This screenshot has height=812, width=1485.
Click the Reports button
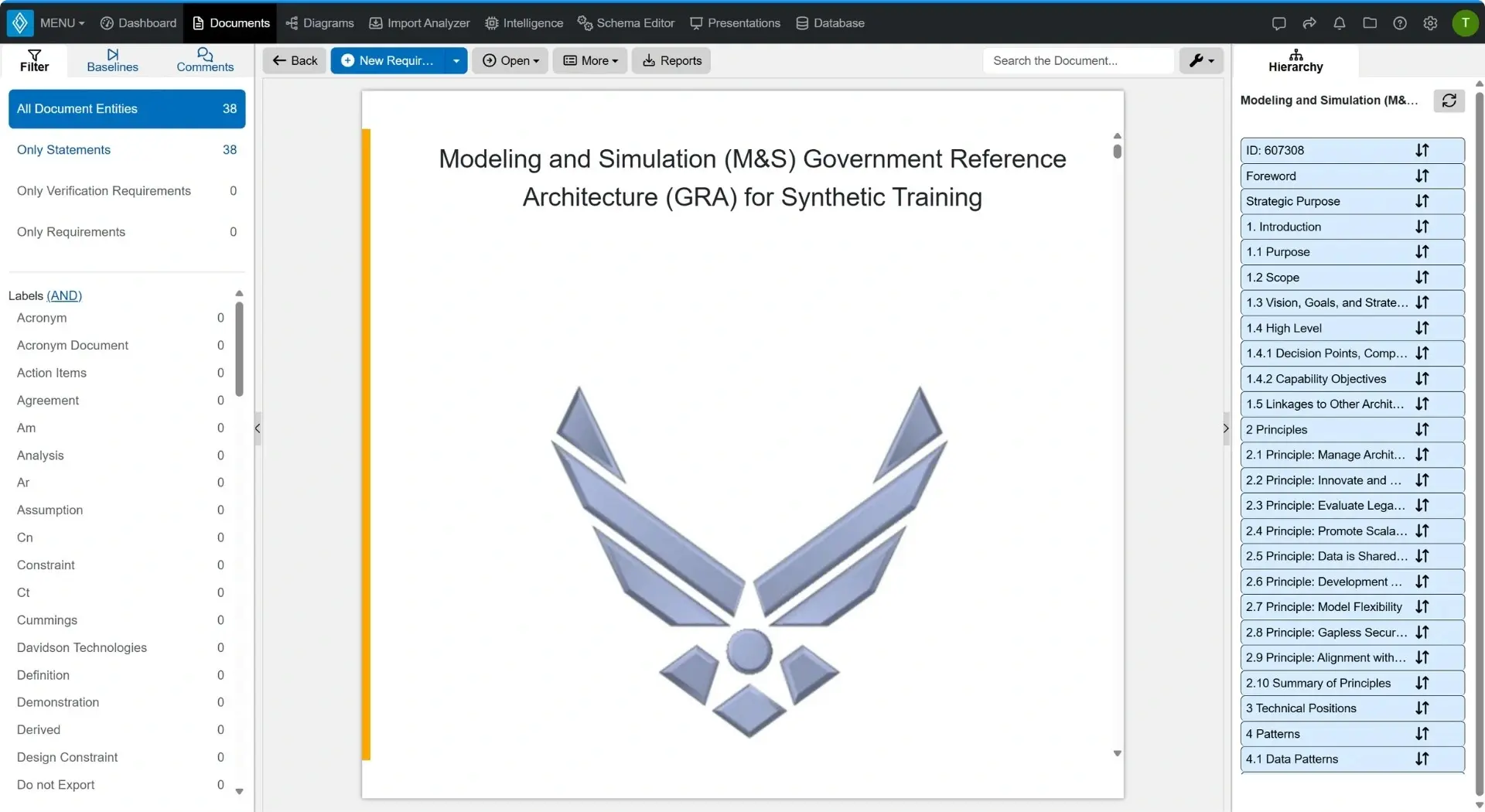pyautogui.click(x=671, y=60)
